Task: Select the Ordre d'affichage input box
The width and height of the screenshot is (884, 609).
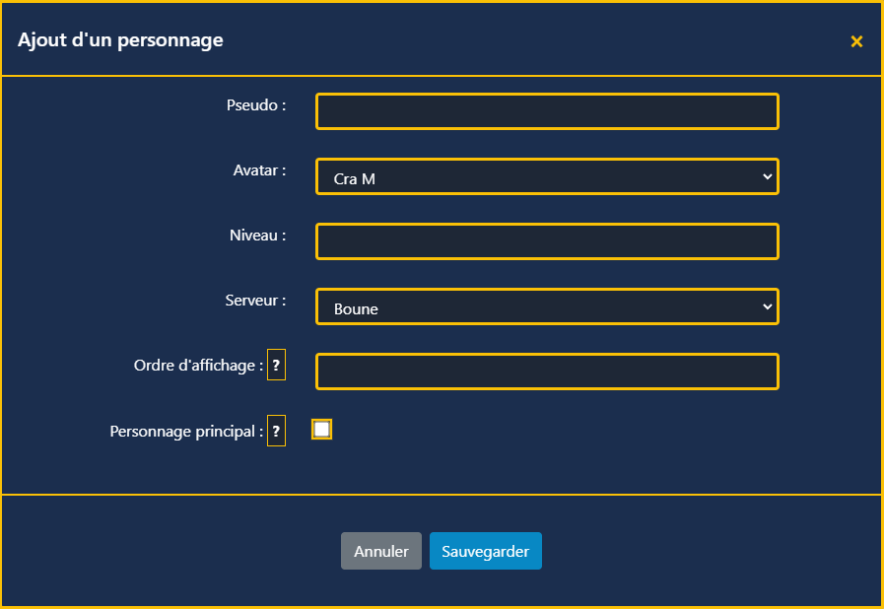Action: pos(546,371)
